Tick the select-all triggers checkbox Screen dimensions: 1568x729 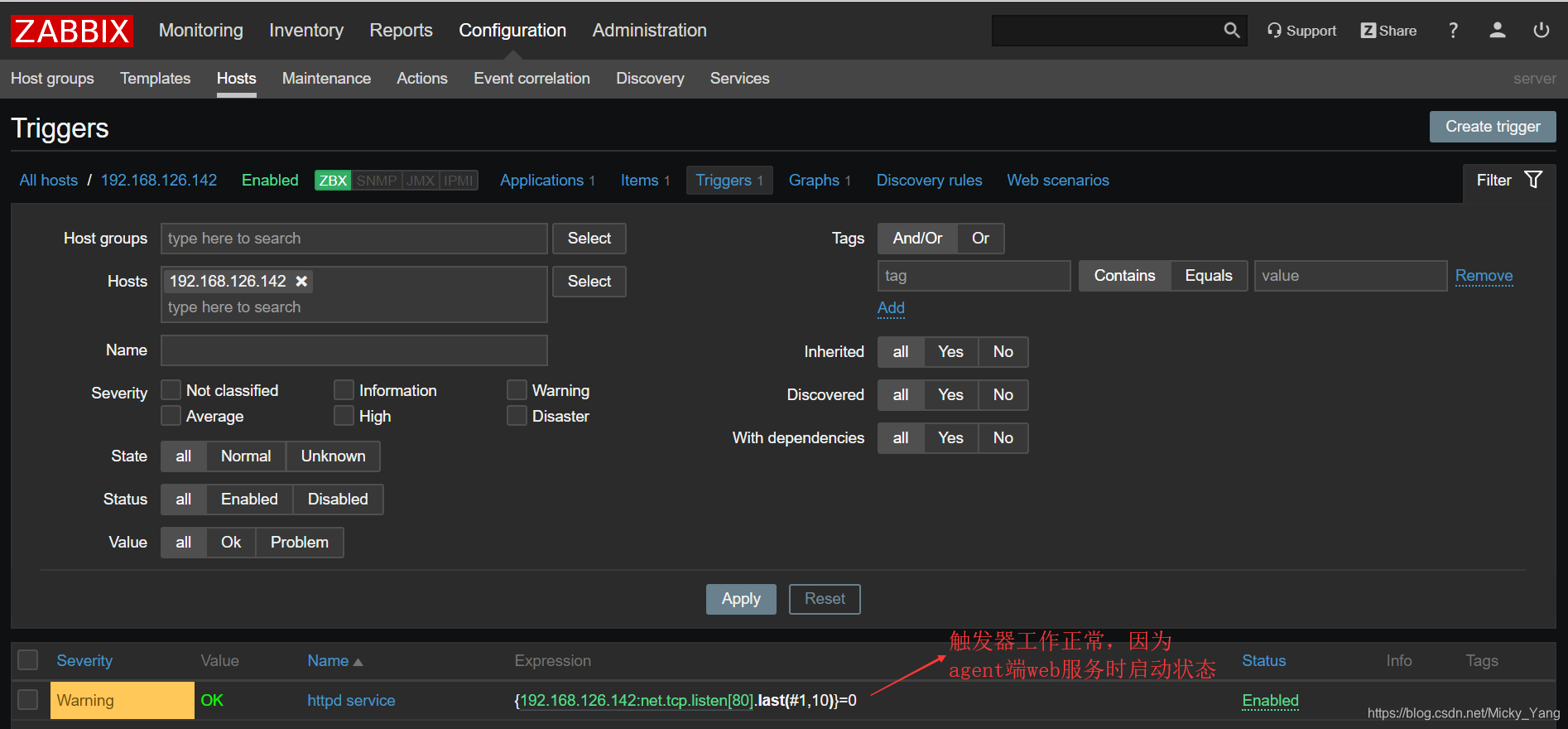[x=28, y=660]
